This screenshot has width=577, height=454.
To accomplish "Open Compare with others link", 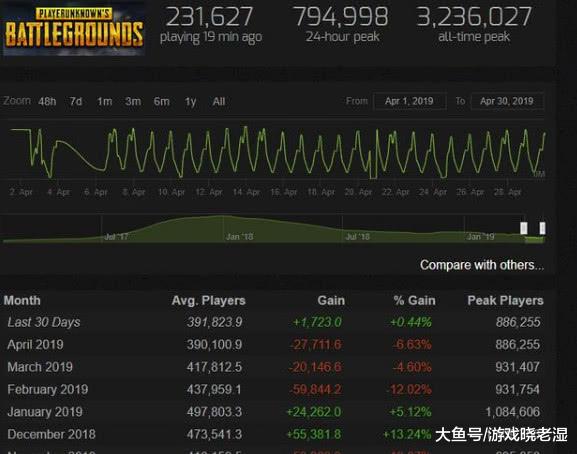I will click(482, 265).
